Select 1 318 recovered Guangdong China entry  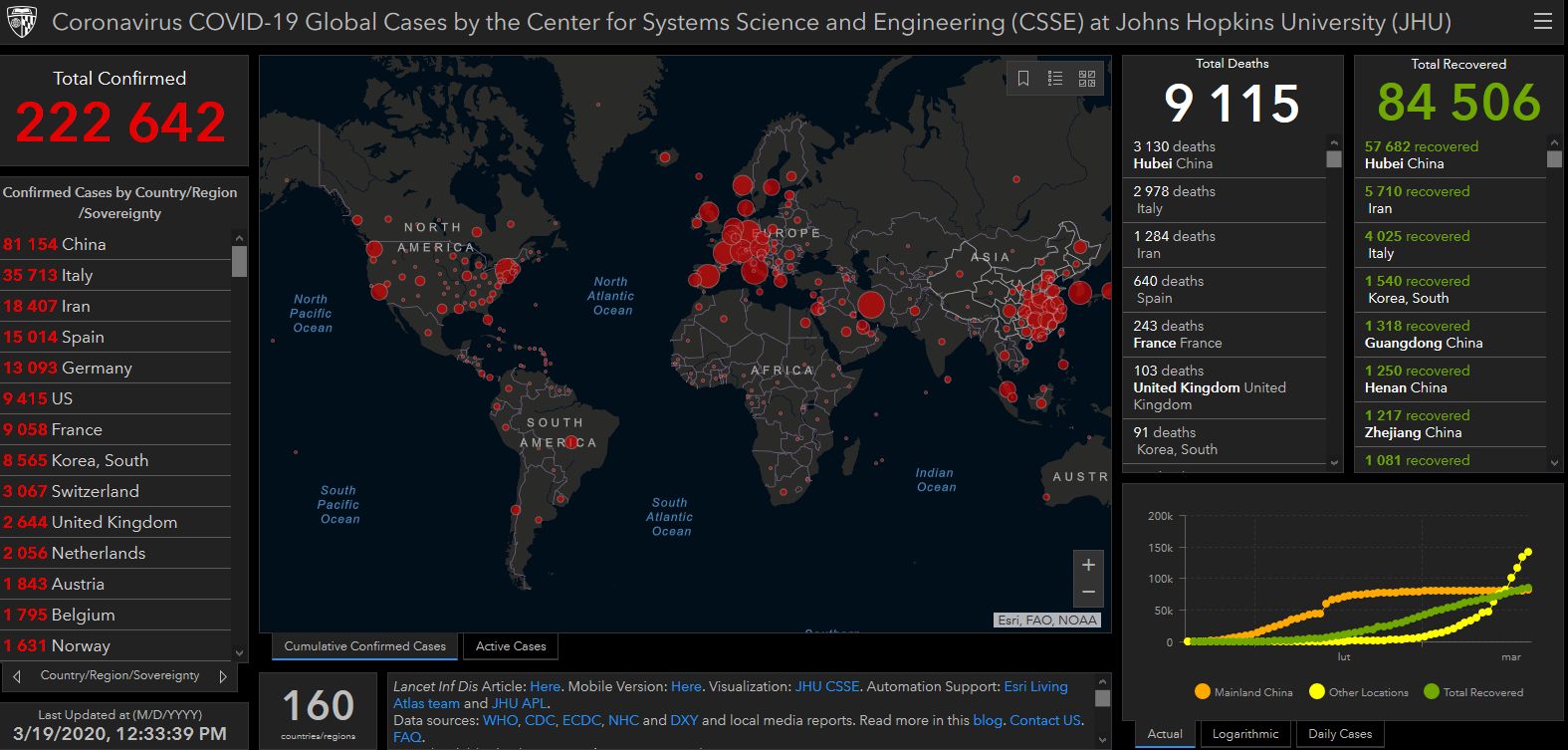(x=1451, y=335)
